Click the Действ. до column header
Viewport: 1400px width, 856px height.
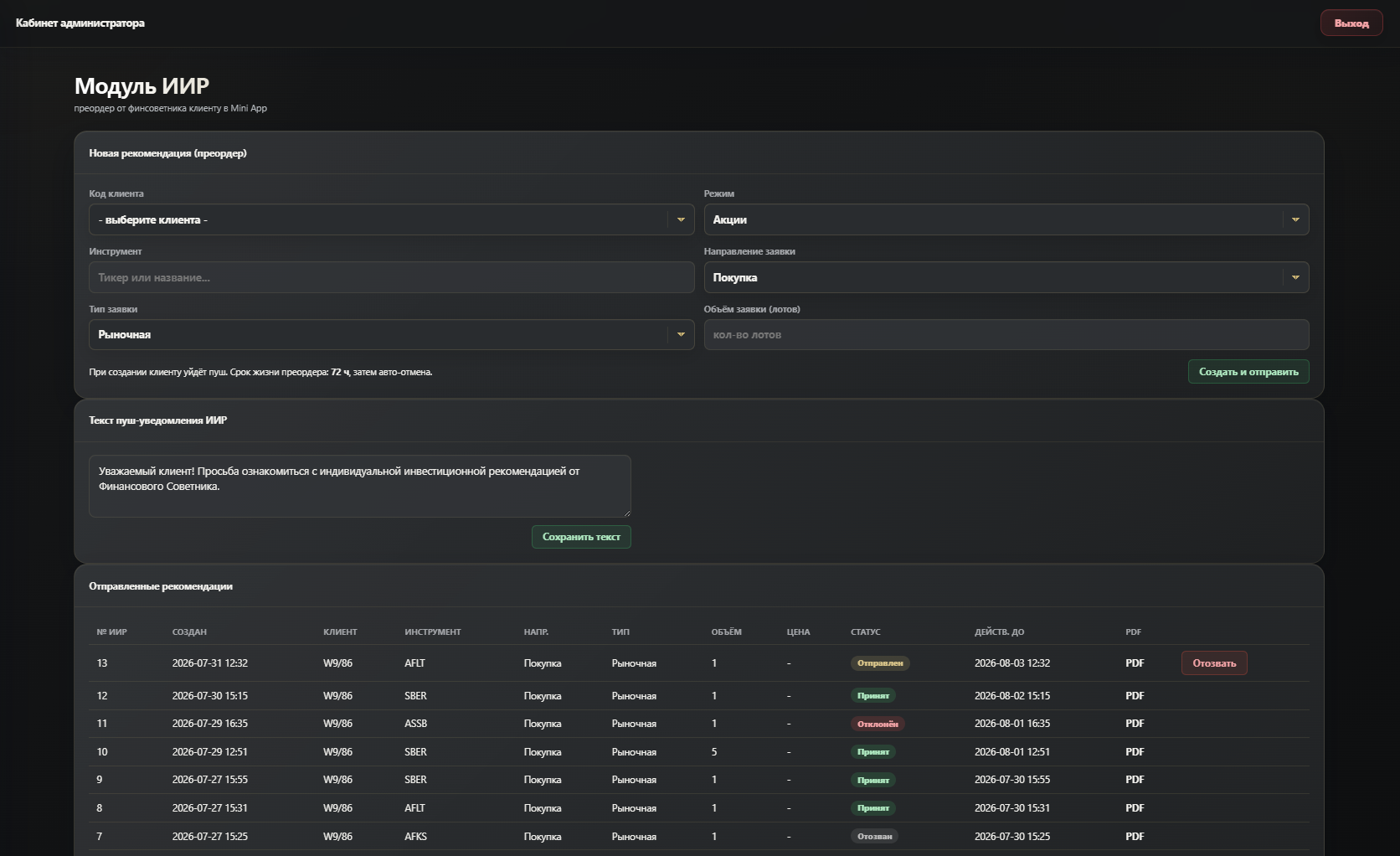click(999, 632)
